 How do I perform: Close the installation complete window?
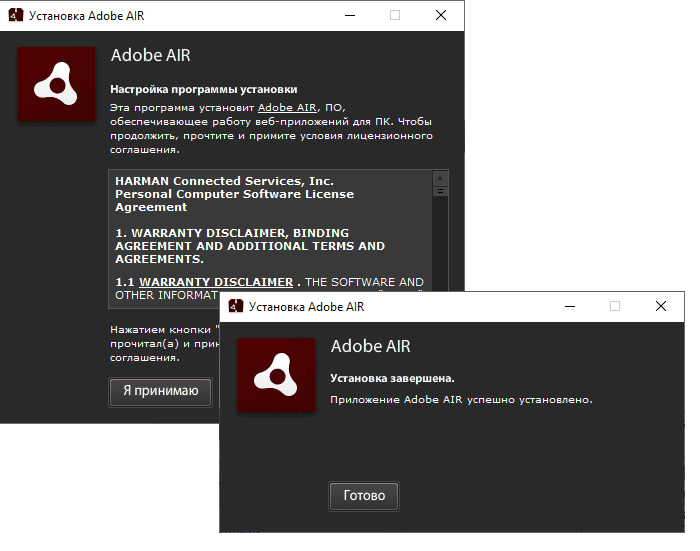pos(661,306)
